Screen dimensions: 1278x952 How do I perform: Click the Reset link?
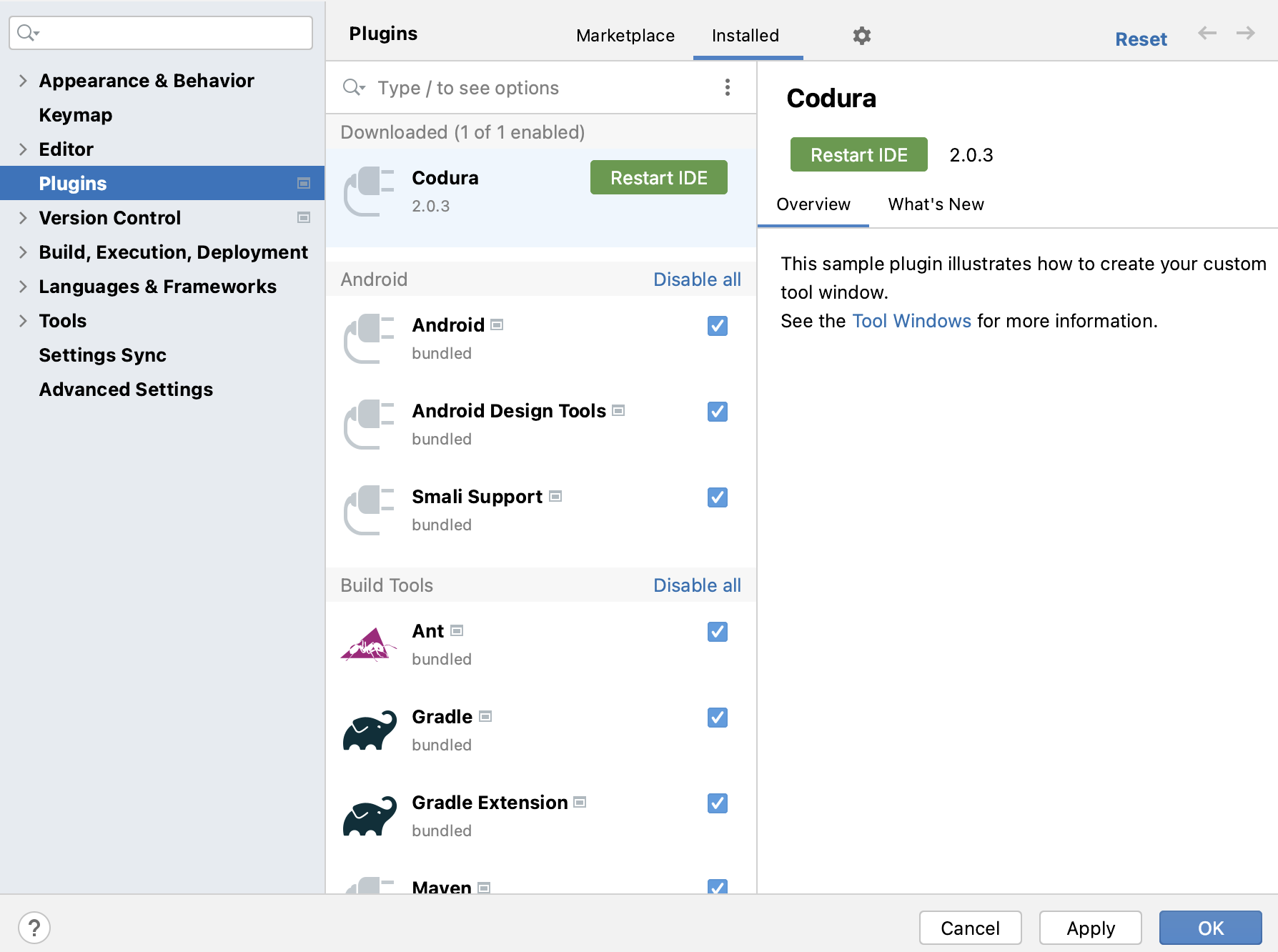1141,39
